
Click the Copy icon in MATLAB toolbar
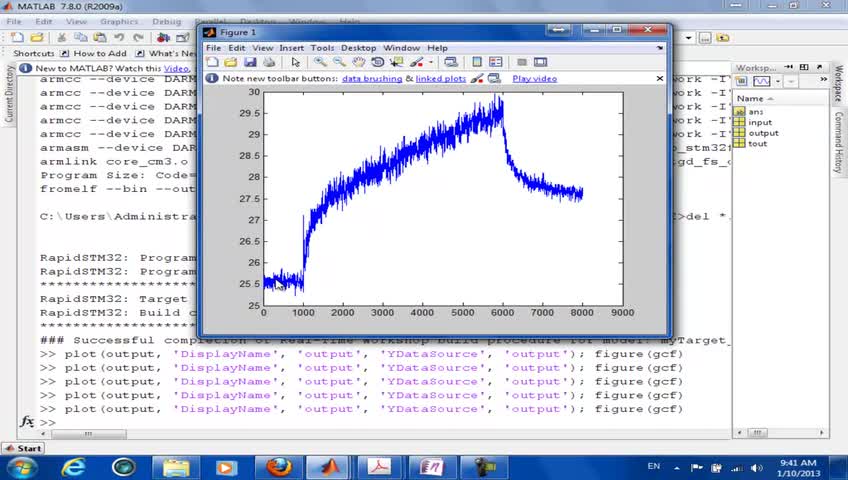tap(81, 38)
